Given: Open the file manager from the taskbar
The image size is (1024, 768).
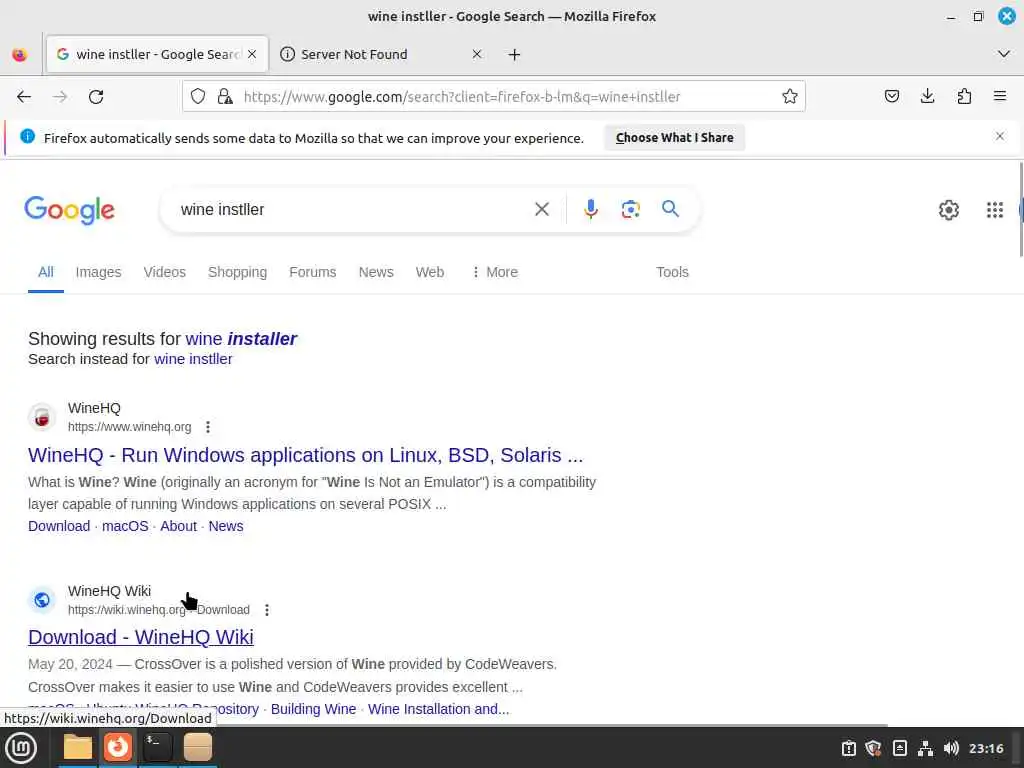Looking at the screenshot, I should [78, 748].
